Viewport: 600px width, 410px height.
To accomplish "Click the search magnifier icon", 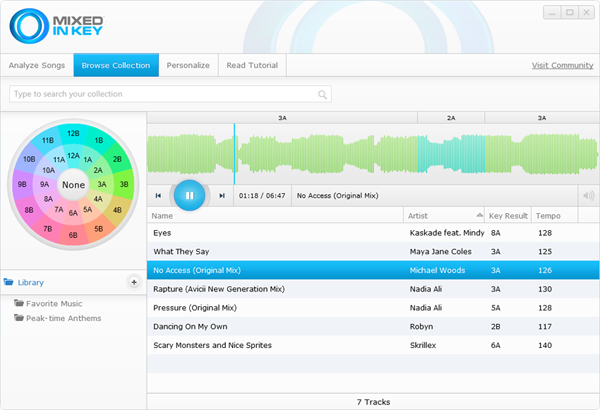I will (322, 95).
